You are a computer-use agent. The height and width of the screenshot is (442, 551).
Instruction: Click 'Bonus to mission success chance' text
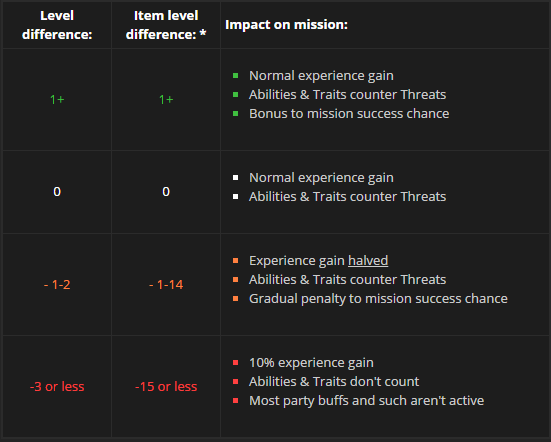[x=349, y=113]
